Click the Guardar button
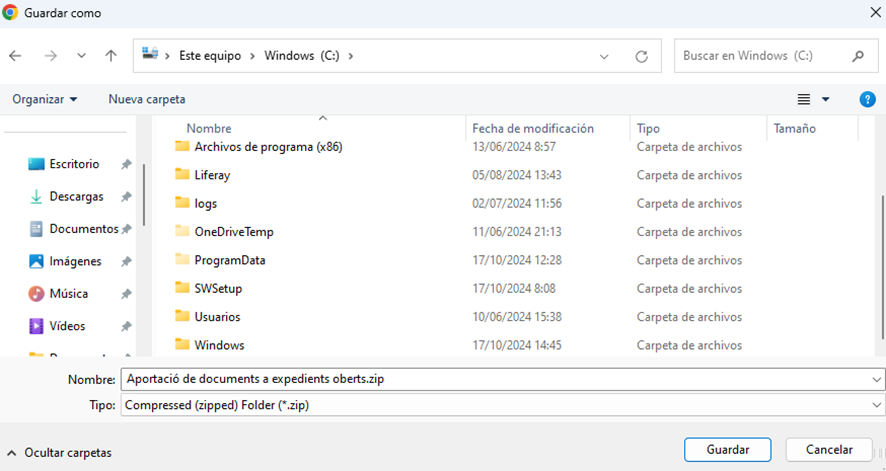 [x=728, y=450]
